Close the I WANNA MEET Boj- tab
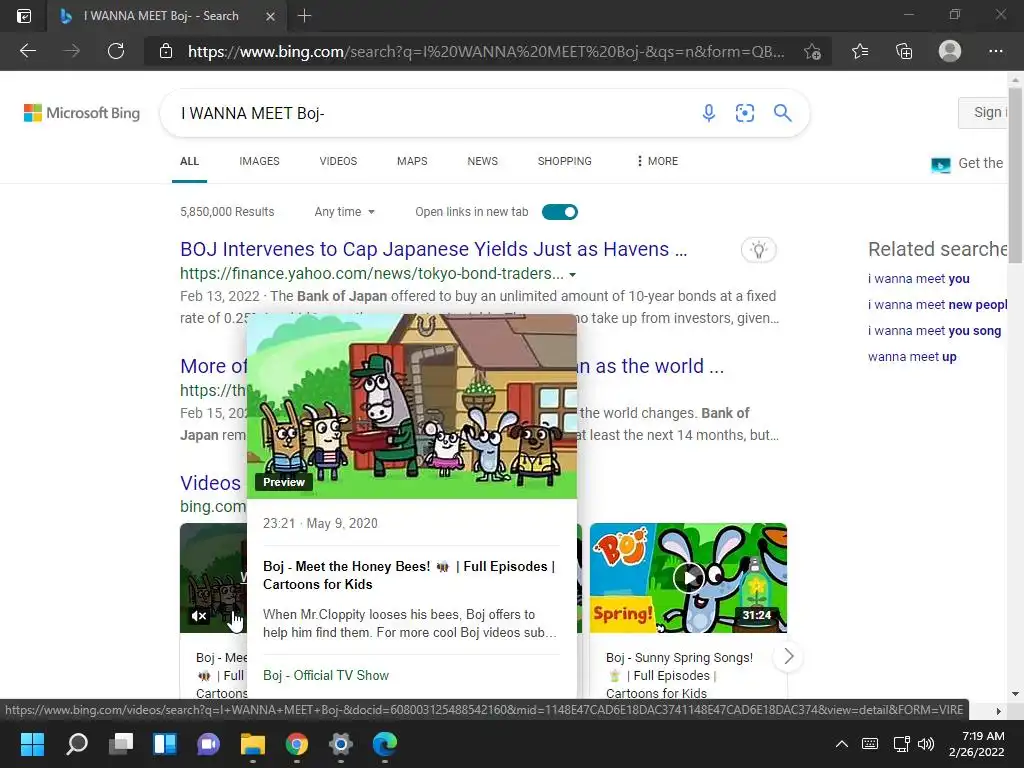 coord(270,16)
